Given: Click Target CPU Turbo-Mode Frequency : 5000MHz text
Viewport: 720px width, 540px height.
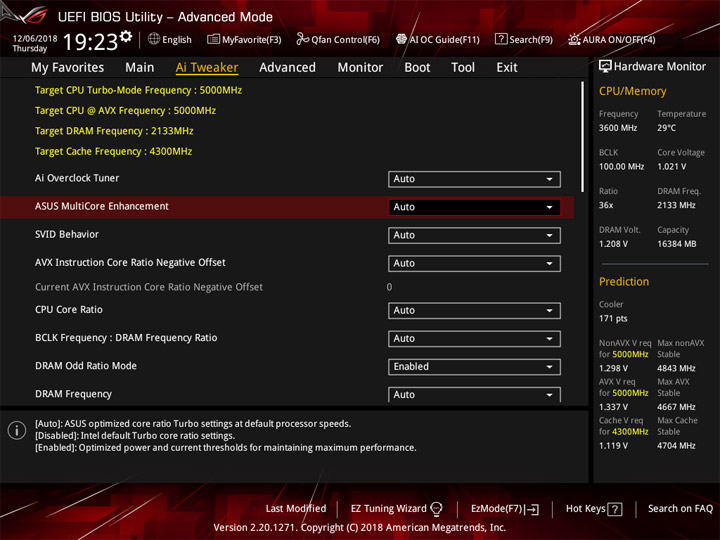Looking at the screenshot, I should (138, 90).
